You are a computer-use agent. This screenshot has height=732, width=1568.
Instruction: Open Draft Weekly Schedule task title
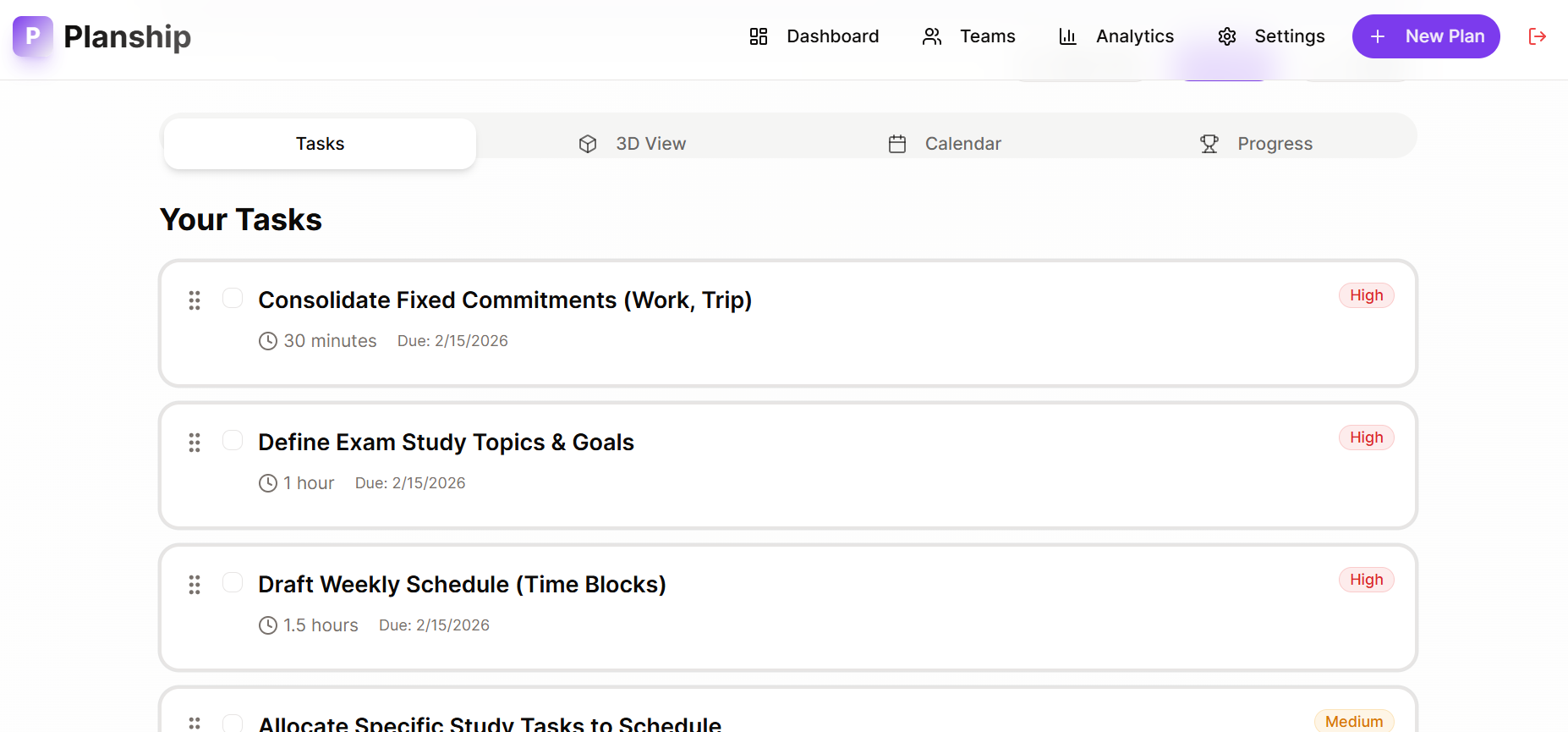(462, 585)
